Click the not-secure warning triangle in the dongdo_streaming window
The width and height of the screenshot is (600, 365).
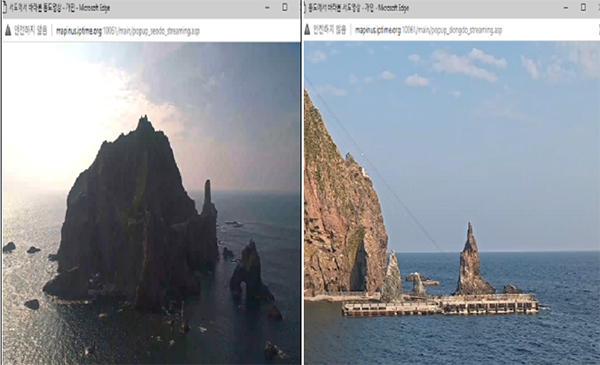click(307, 30)
